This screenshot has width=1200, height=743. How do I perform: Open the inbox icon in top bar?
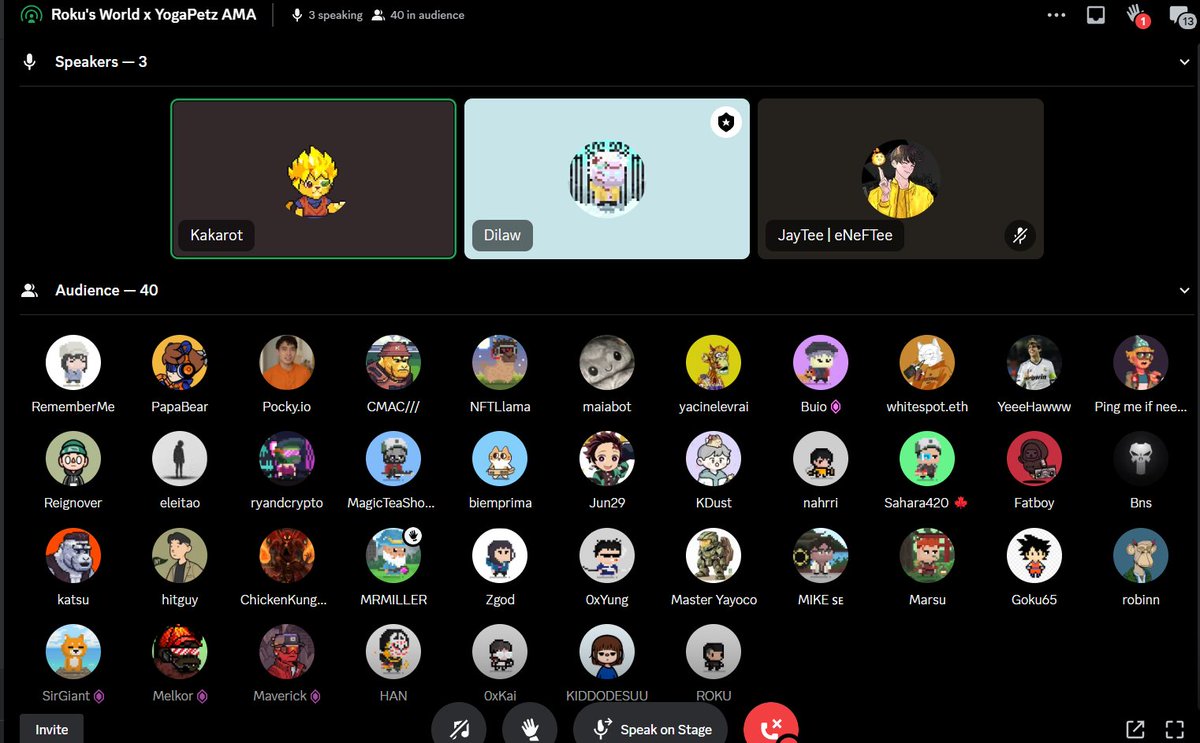pyautogui.click(x=1096, y=15)
